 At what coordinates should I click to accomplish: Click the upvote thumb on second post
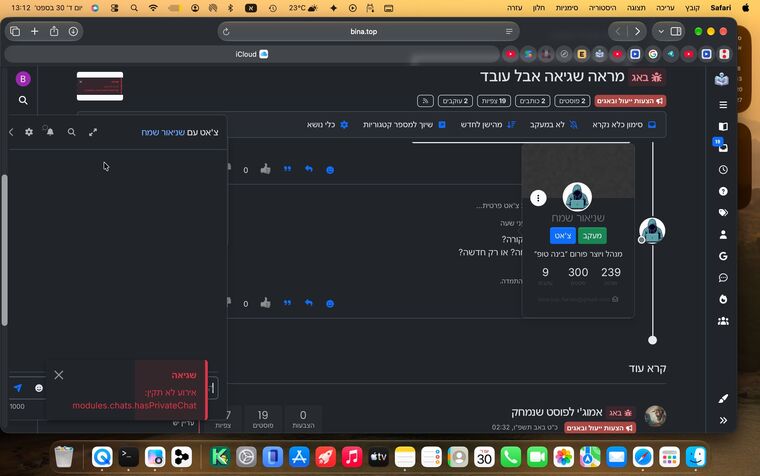tap(265, 303)
